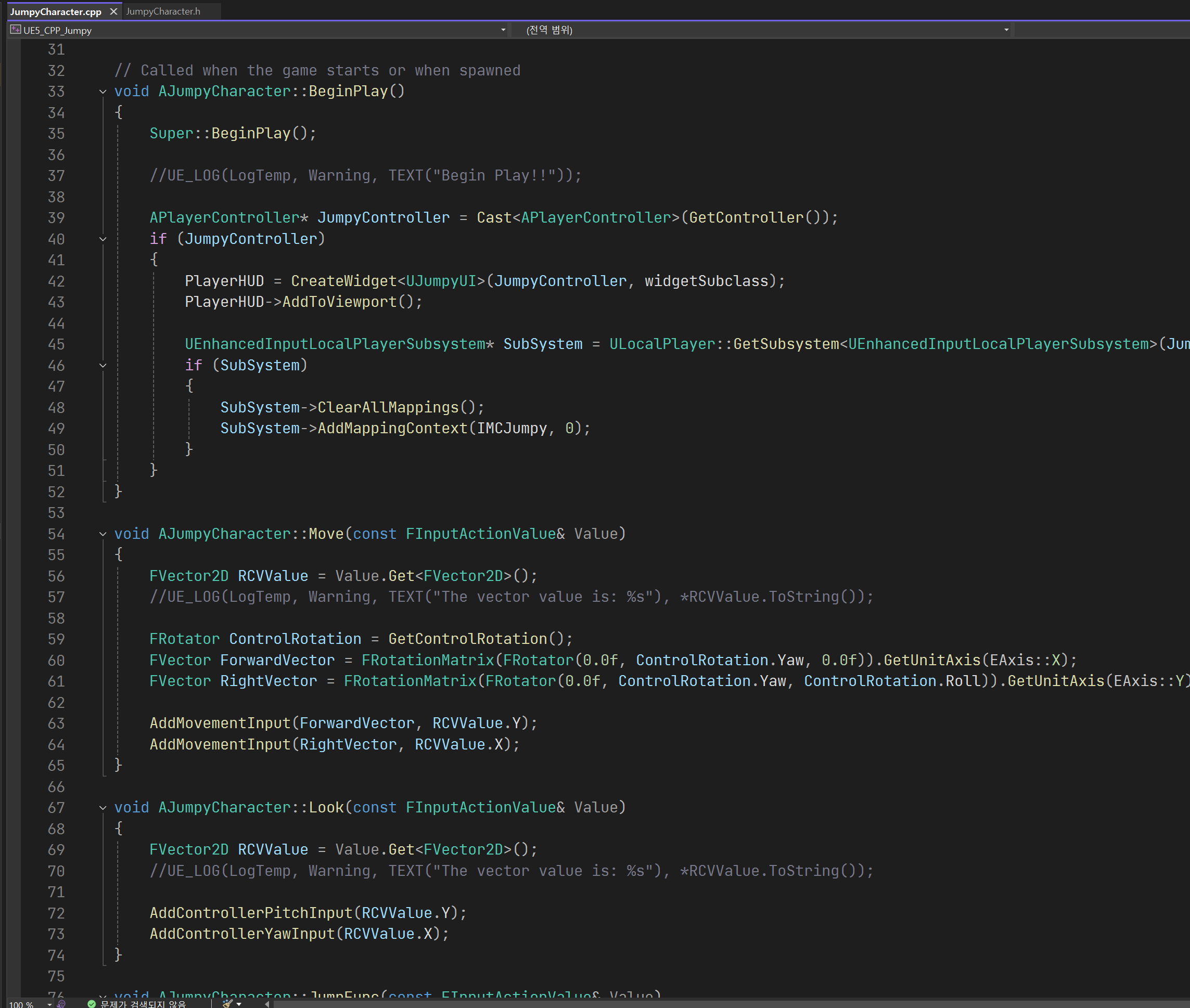Collapse the Look function block

click(x=103, y=807)
